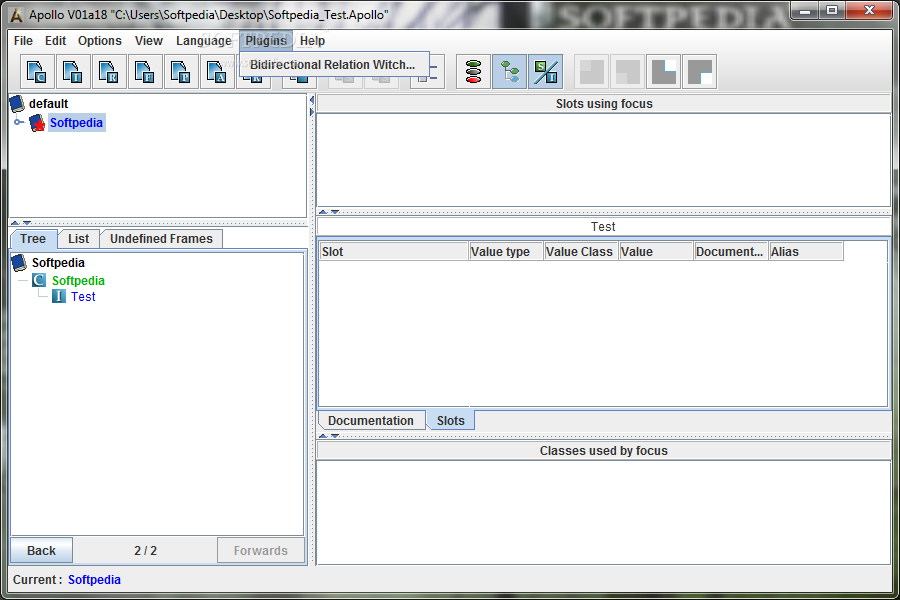
Task: Click the blue book icon beside default
Action: (x=18, y=103)
